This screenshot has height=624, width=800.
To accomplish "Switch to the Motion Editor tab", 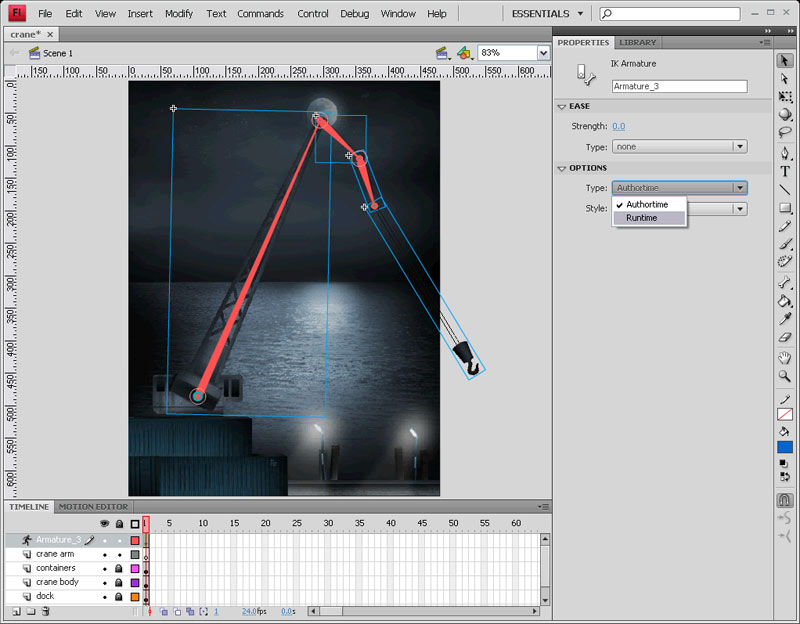I will click(93, 507).
